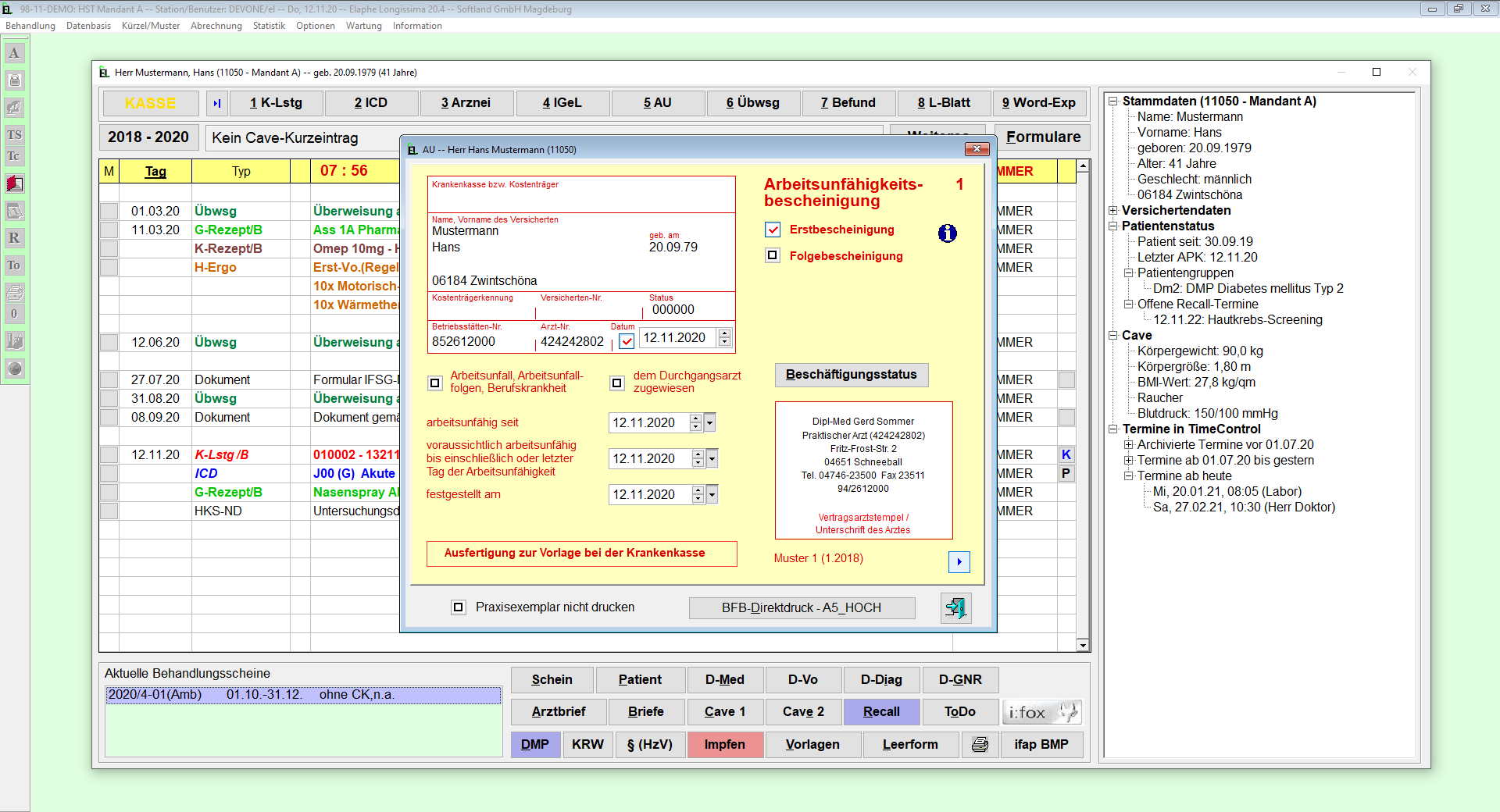Select the R icon in the left sidebar

14,238
